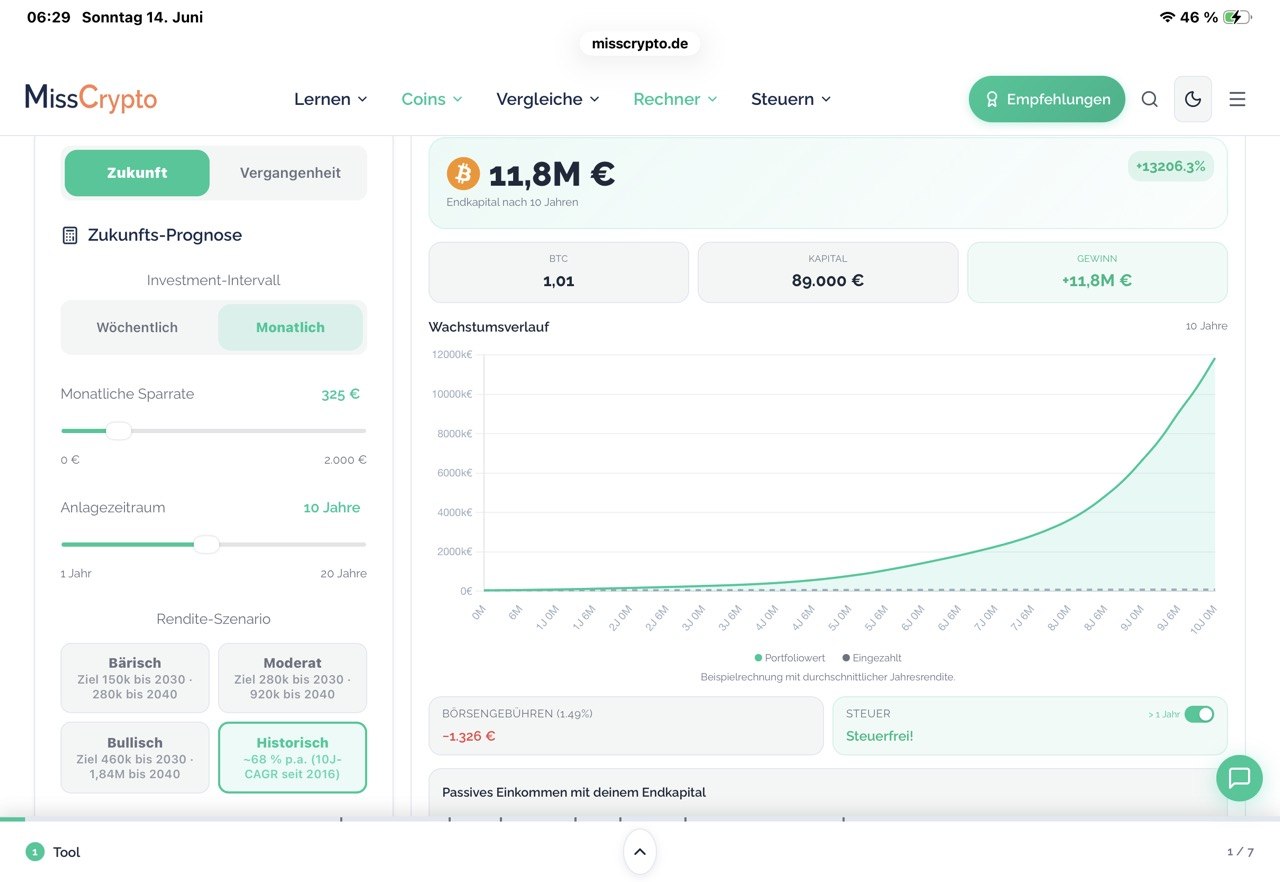This screenshot has width=1280, height=882.
Task: Switch to the Zukunft tab
Action: pyautogui.click(x=137, y=173)
